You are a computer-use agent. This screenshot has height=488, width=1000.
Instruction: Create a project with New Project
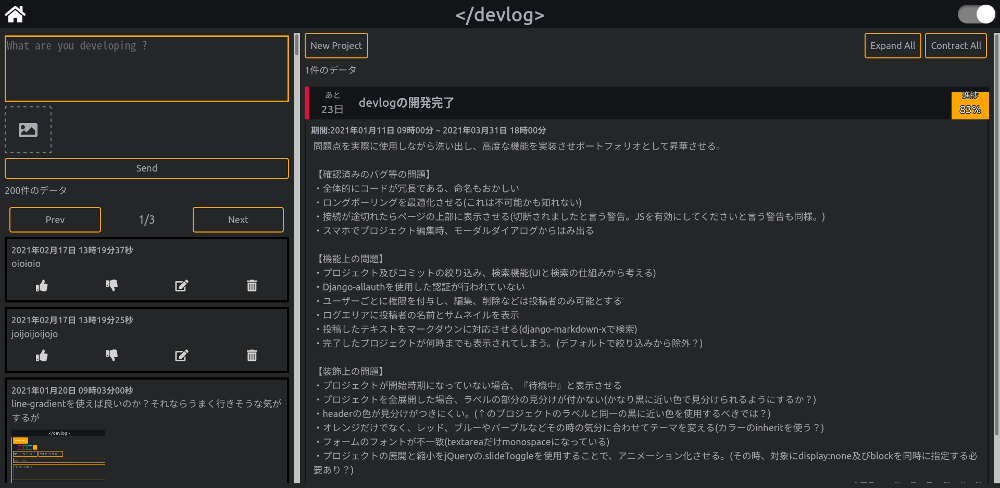336,46
